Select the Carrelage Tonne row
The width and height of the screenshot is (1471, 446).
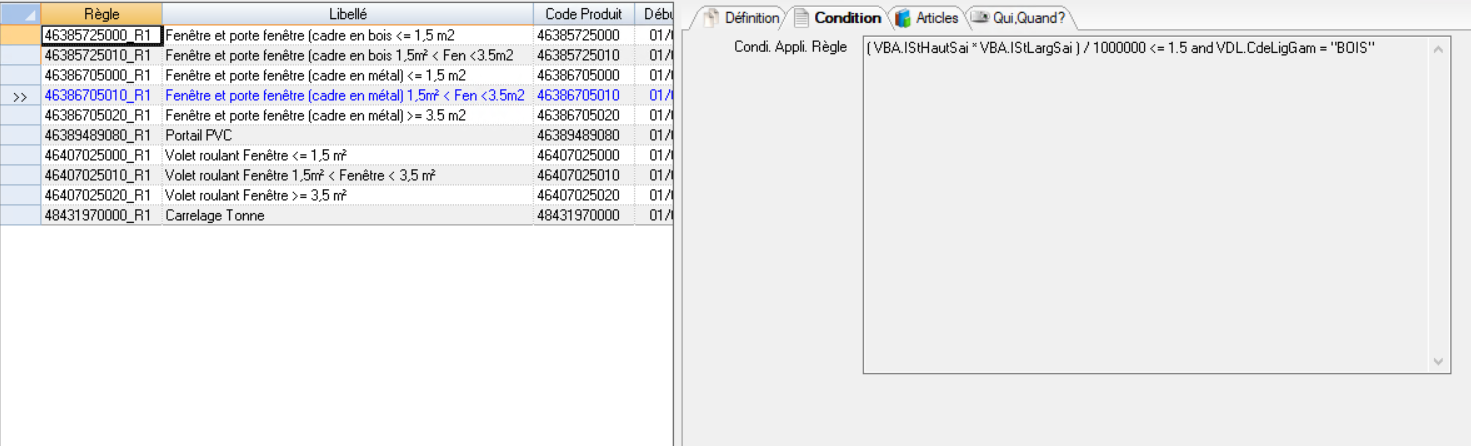214,215
